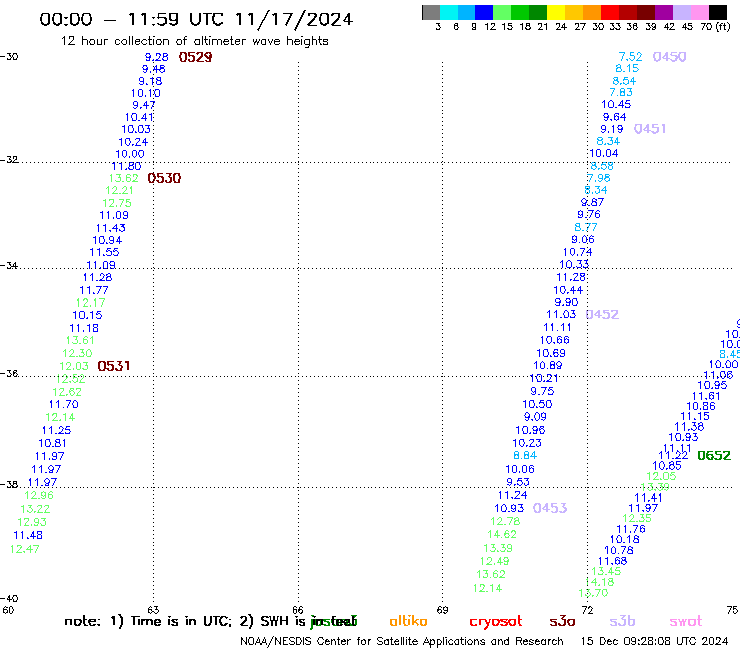This screenshot has height=650, width=740.
Task: Click the wave height value 10.74
Action: point(577,252)
